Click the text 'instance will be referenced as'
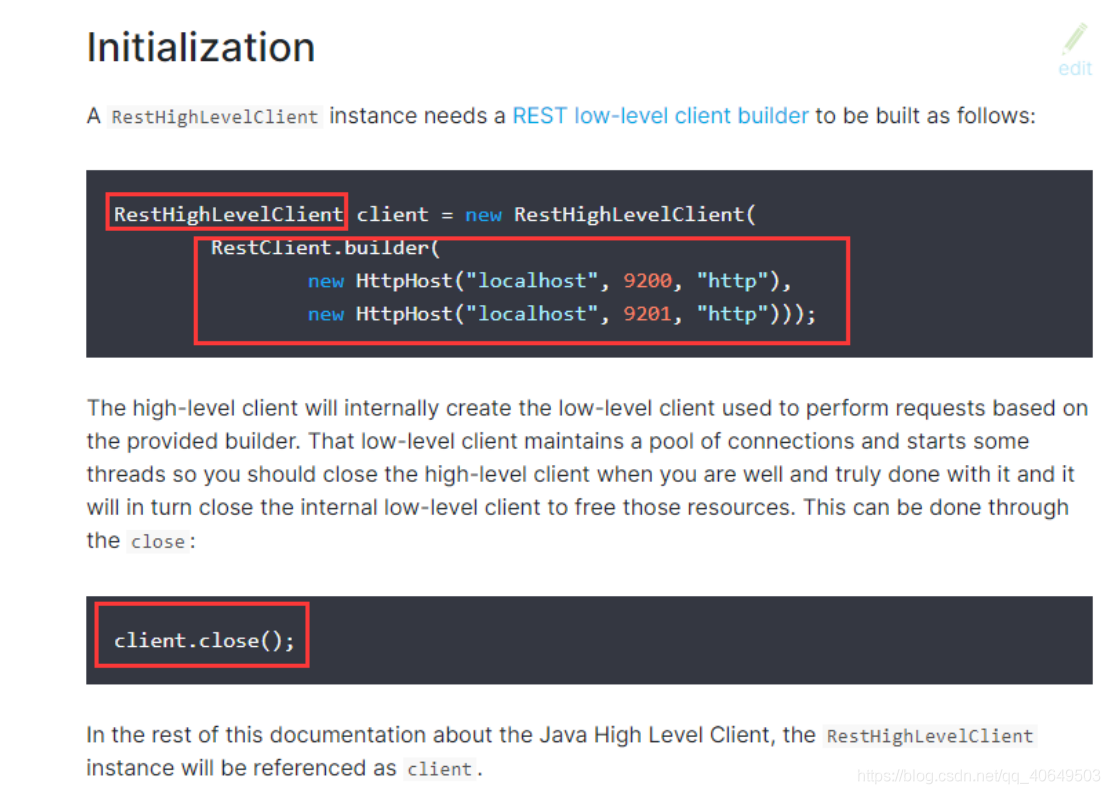This screenshot has height=794, width=1110. [241, 768]
